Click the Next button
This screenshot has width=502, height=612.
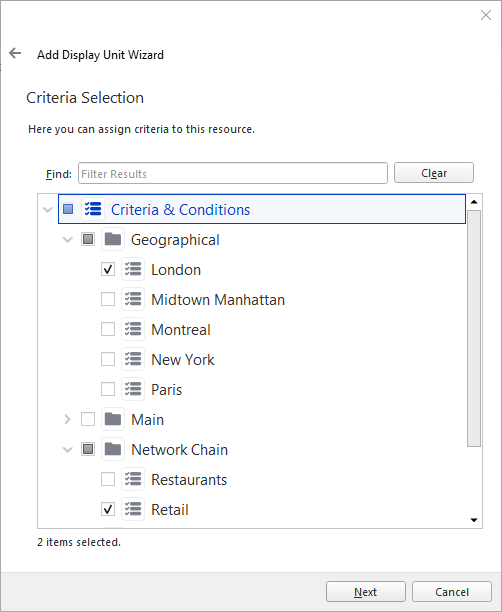click(x=366, y=592)
